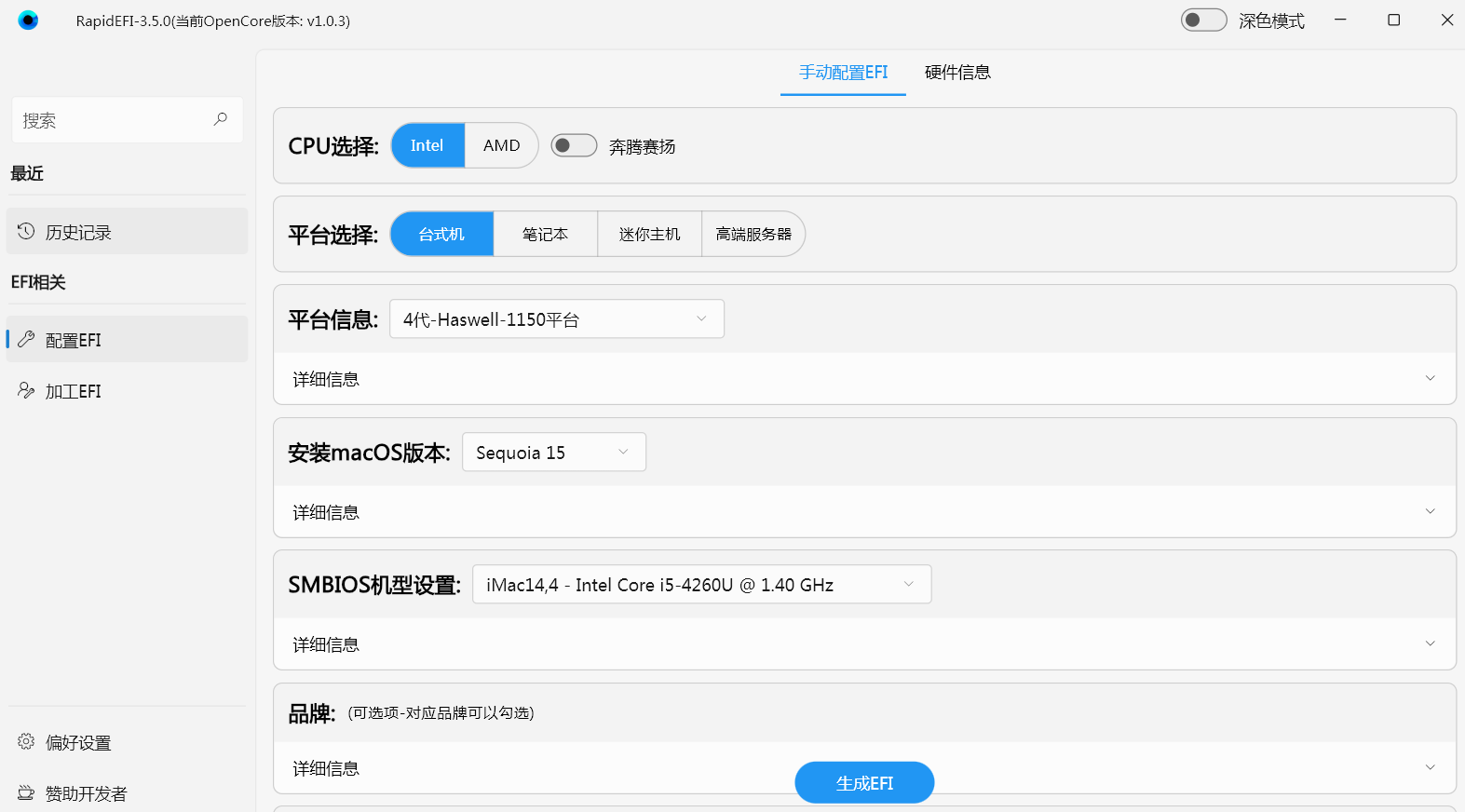Click the 生成EFI button
The height and width of the screenshot is (812, 1465).
click(864, 782)
